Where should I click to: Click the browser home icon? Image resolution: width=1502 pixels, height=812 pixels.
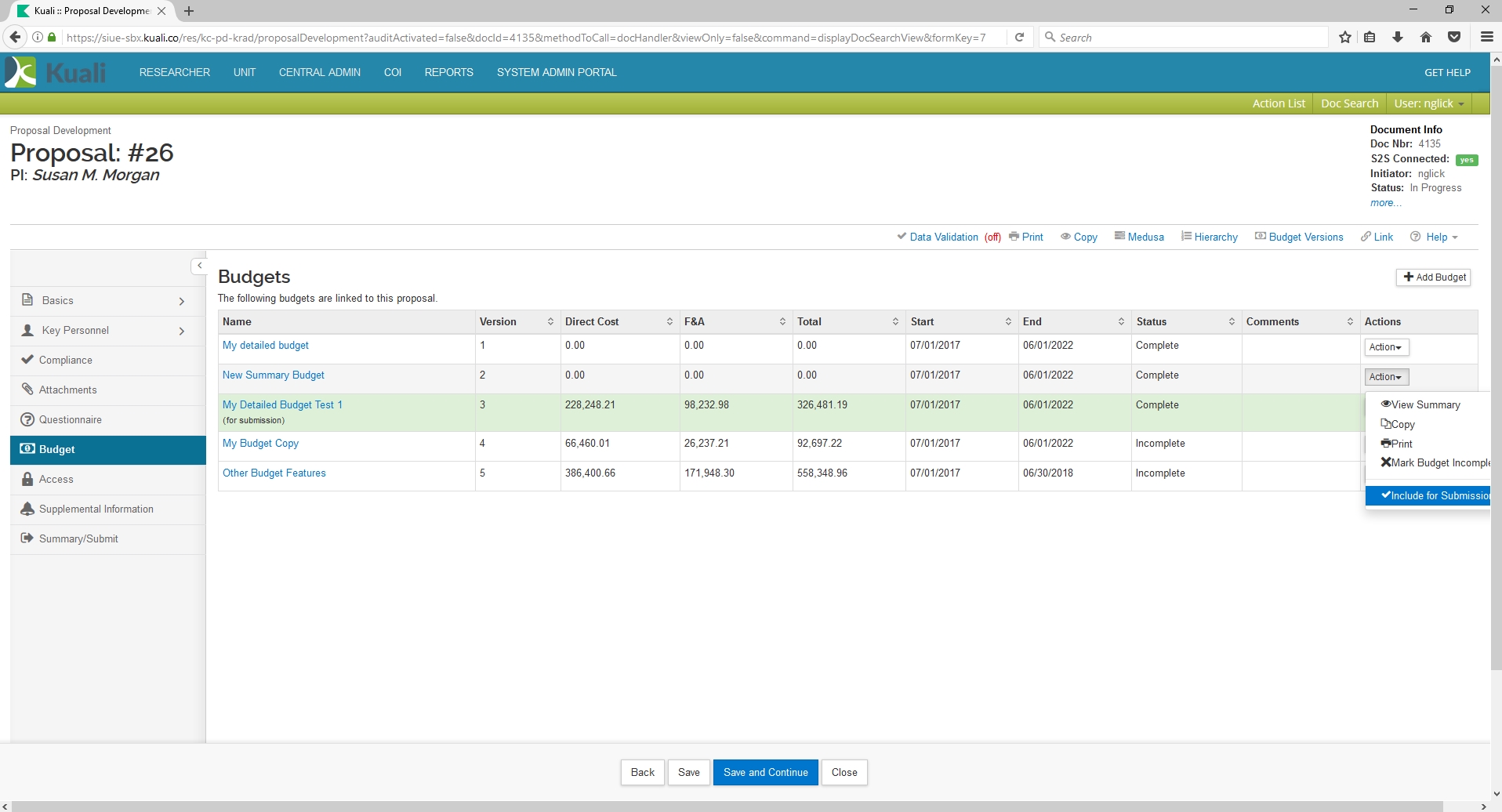point(1426,37)
